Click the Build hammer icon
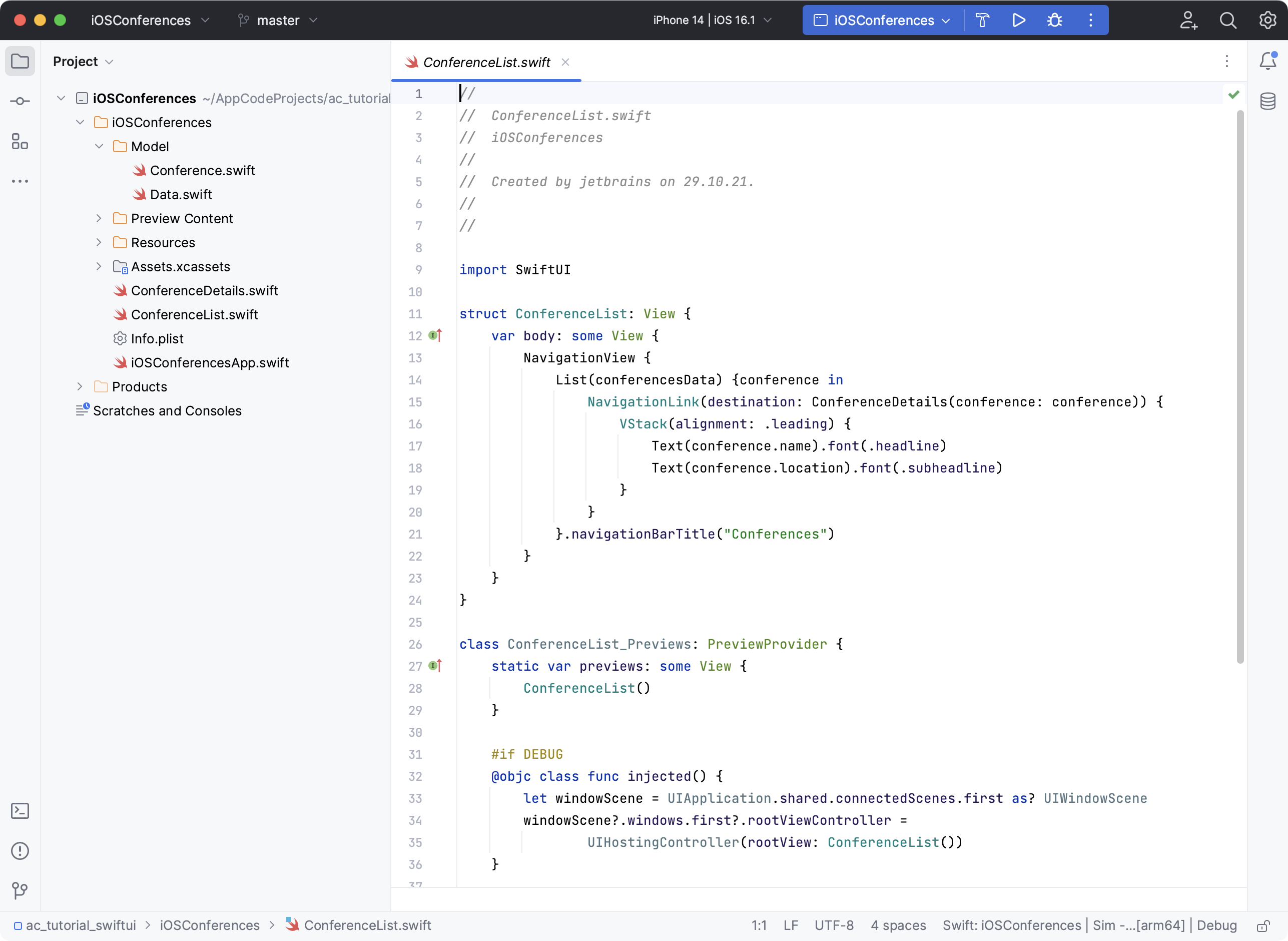The image size is (1288, 941). [x=983, y=21]
